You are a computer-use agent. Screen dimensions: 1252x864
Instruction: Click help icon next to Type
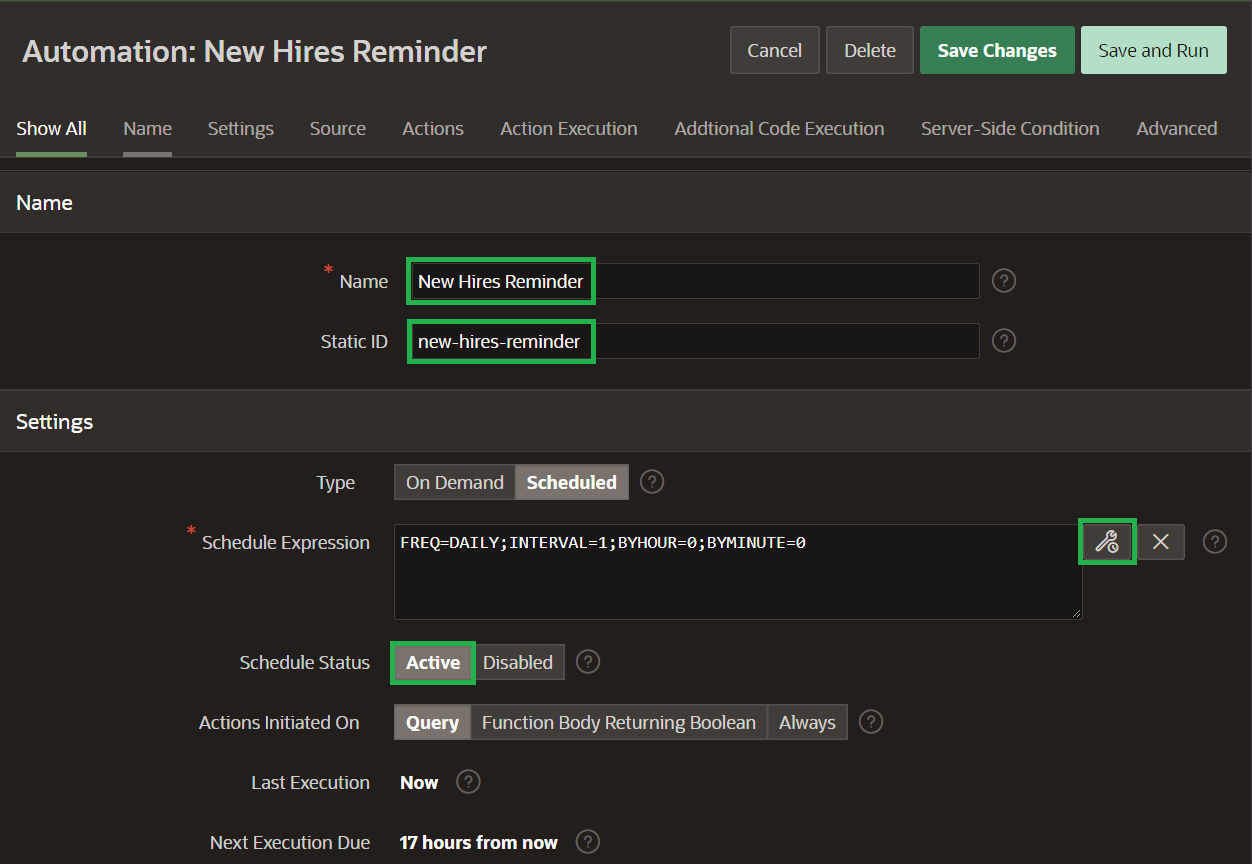click(652, 482)
